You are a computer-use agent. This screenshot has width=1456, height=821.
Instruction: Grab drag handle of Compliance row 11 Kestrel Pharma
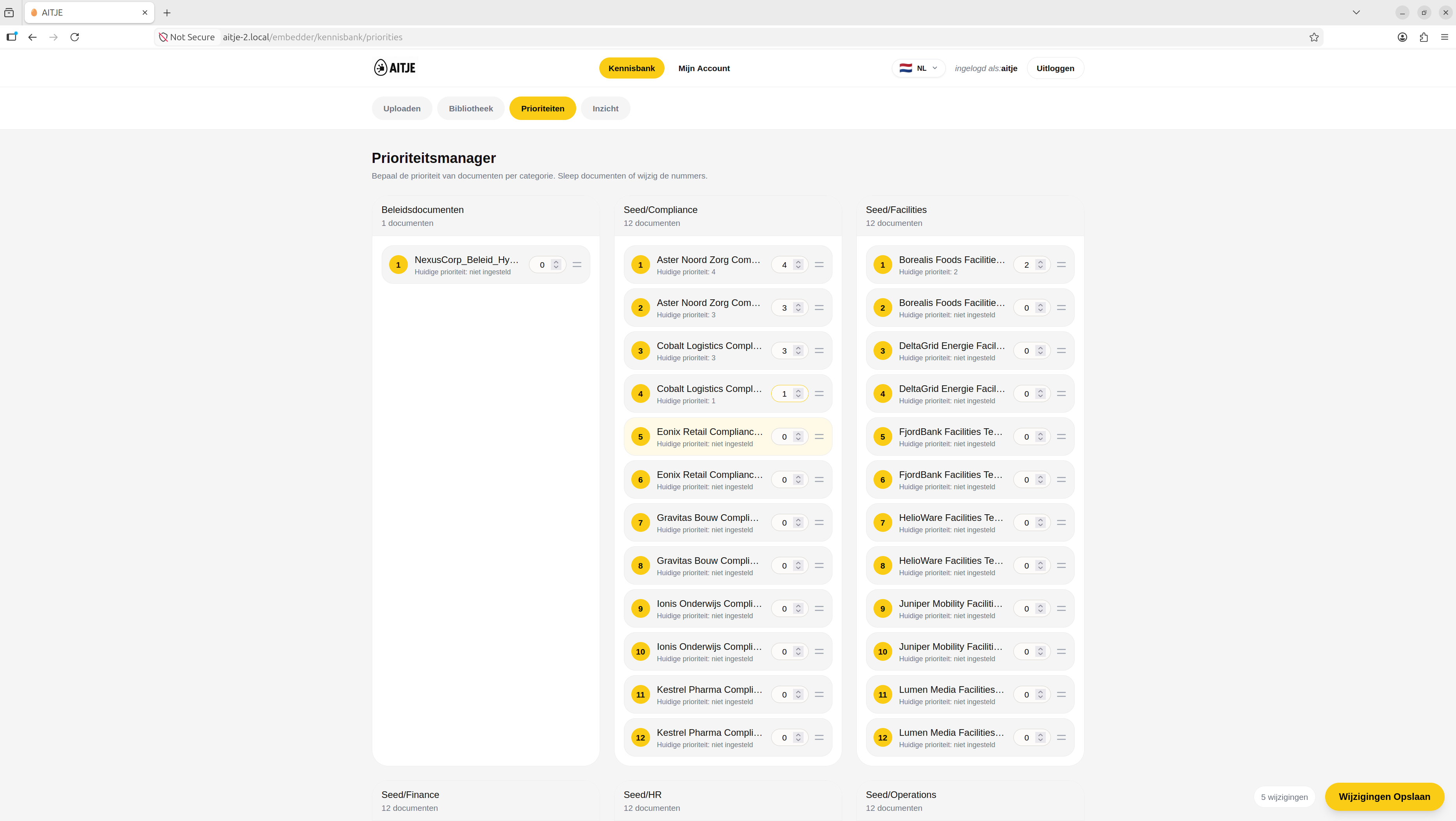point(819,694)
